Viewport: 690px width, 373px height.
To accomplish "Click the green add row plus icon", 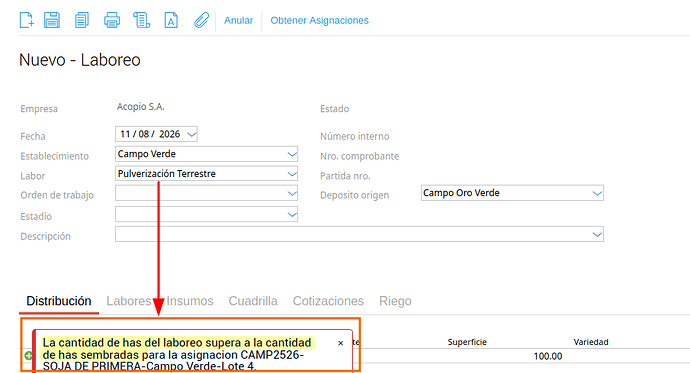I will [x=29, y=355].
